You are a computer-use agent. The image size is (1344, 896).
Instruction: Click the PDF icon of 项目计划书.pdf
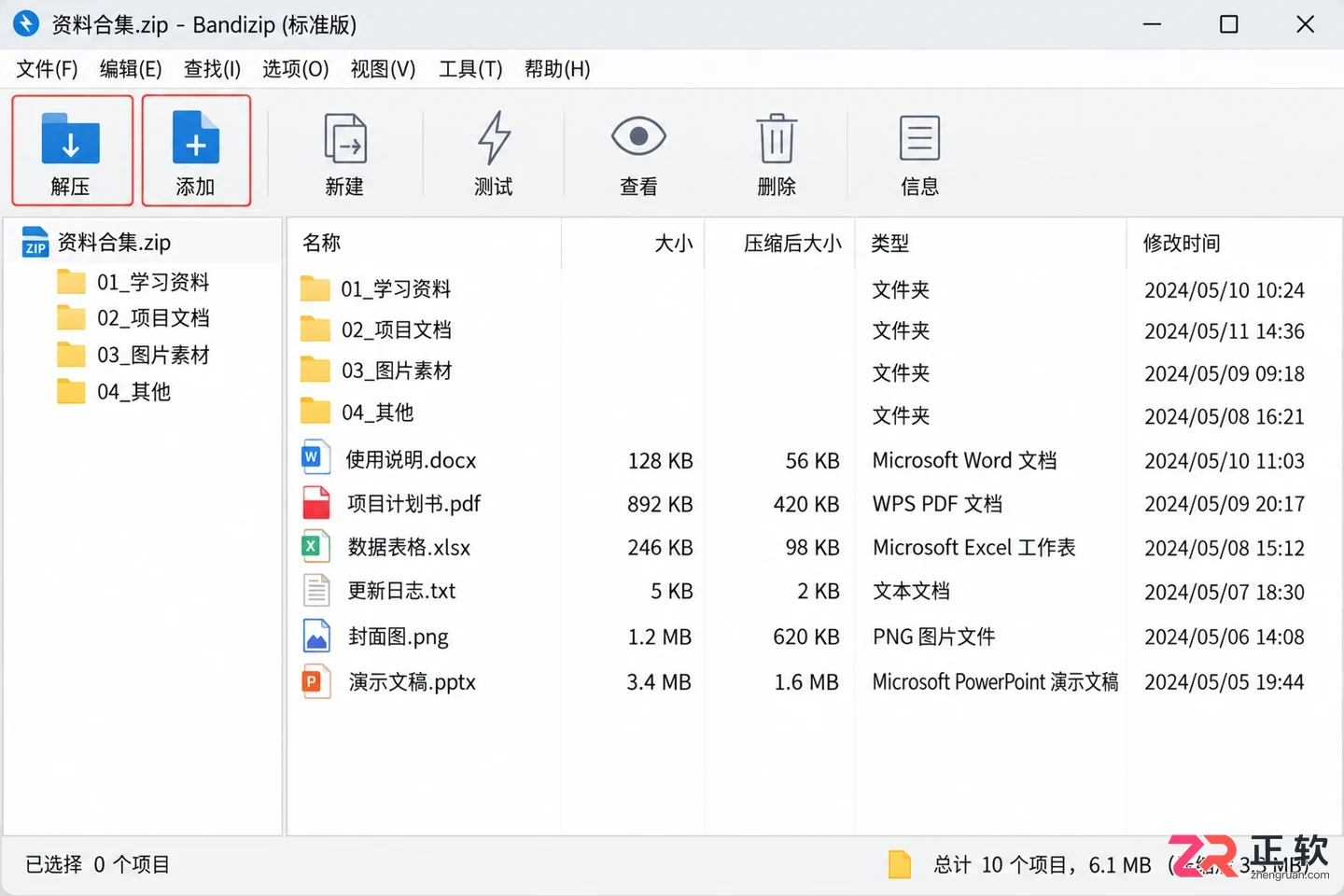pyautogui.click(x=315, y=502)
